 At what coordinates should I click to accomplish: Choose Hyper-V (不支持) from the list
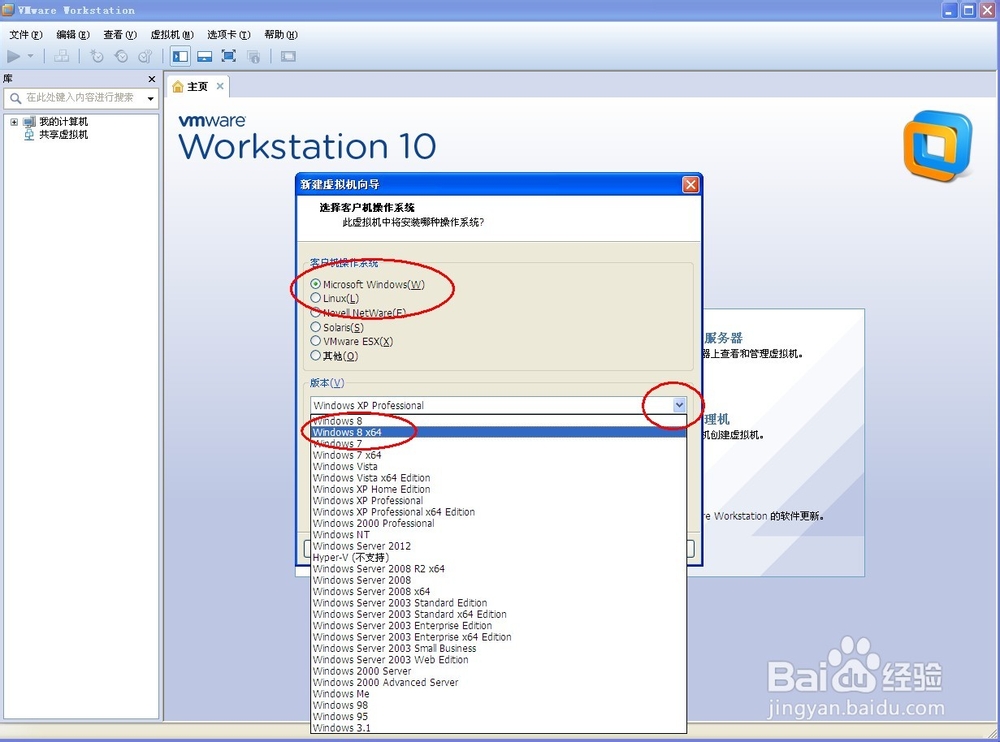[499, 558]
